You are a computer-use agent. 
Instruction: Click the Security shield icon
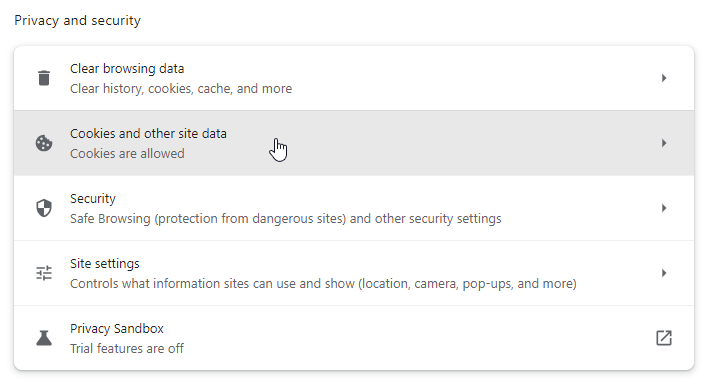click(44, 208)
